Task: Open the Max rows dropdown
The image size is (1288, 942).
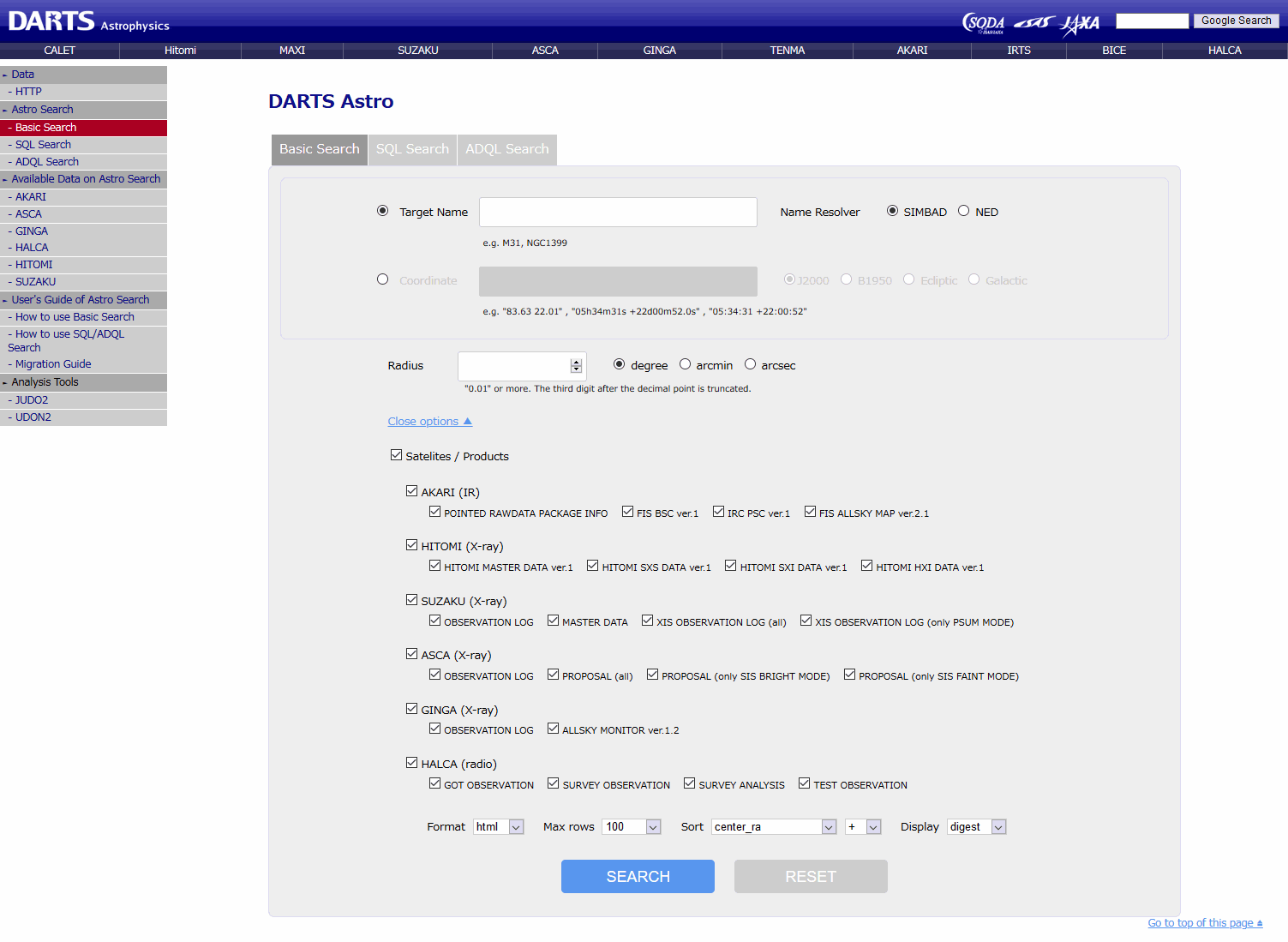Action: point(632,827)
